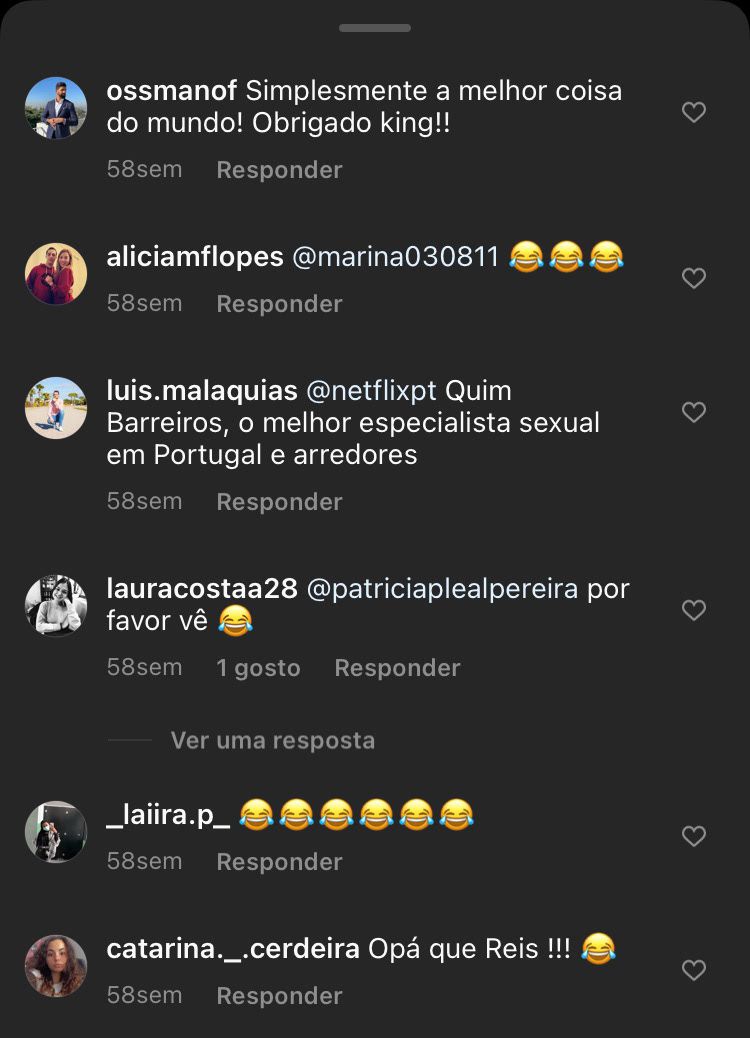Heart the lauracostaa28 comment
Image resolution: width=750 pixels, height=1038 pixels.
(694, 610)
